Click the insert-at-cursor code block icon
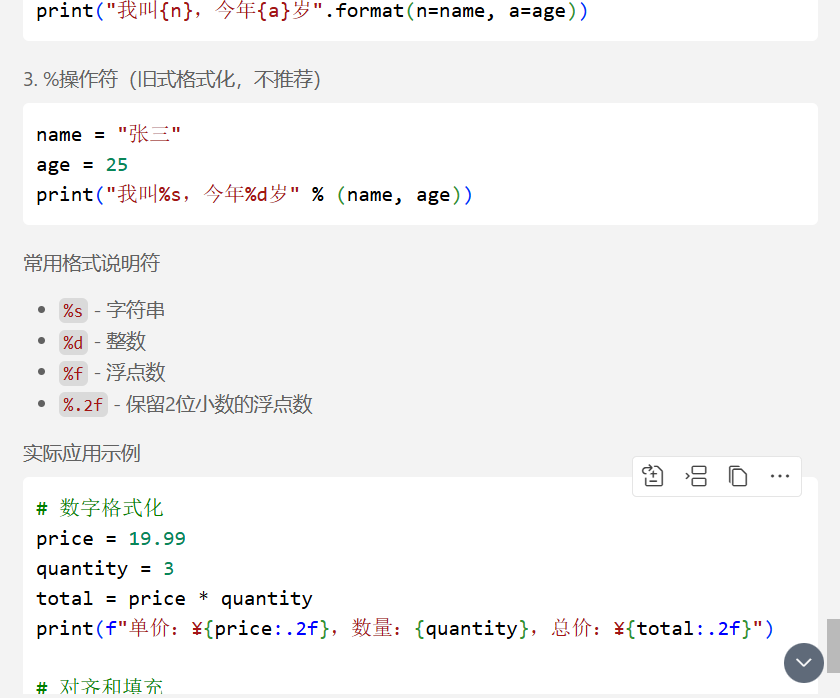Image resolution: width=840 pixels, height=698 pixels. 696,476
